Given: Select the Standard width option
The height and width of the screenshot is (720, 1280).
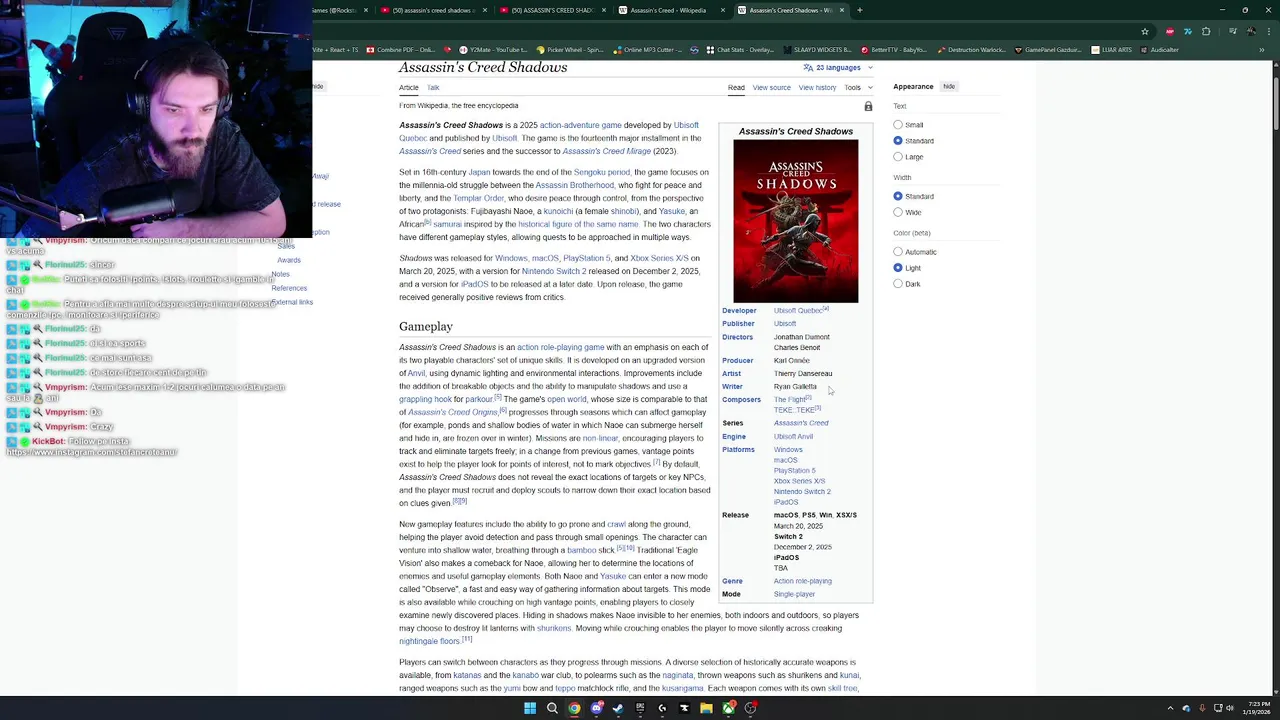Looking at the screenshot, I should 898,196.
